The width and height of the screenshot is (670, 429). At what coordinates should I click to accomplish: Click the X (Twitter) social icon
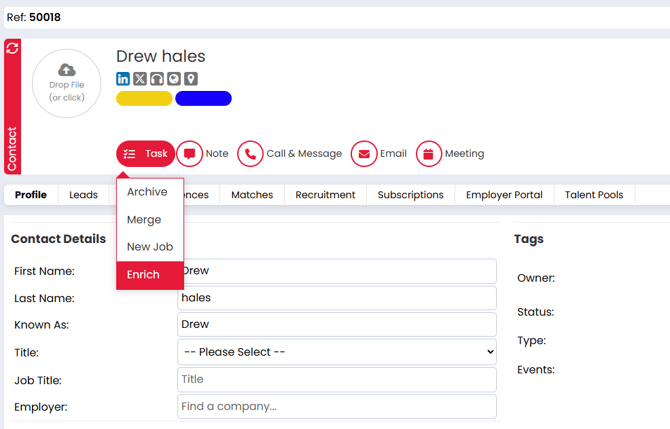(140, 78)
